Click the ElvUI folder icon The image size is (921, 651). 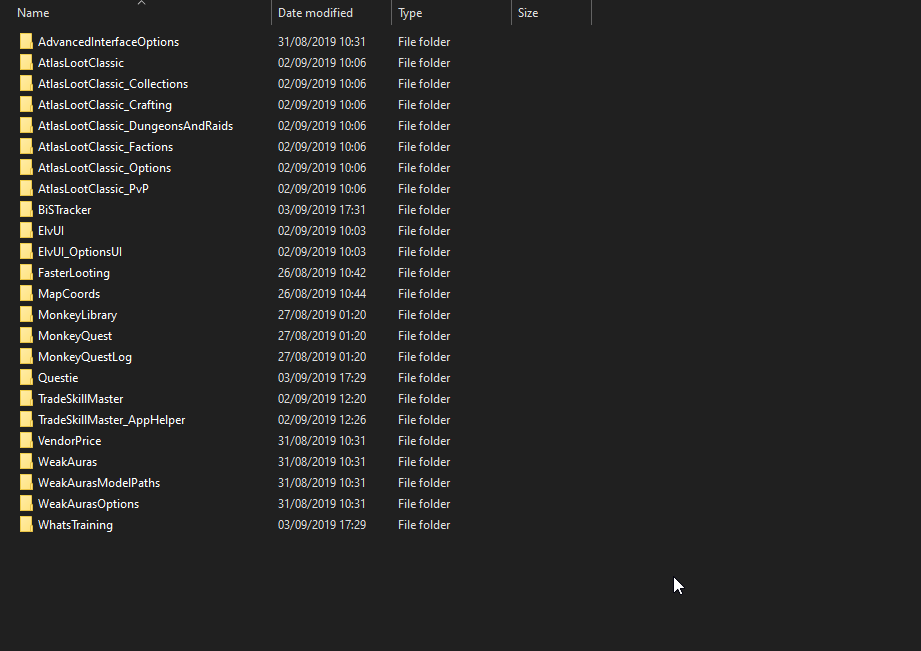tap(26, 230)
